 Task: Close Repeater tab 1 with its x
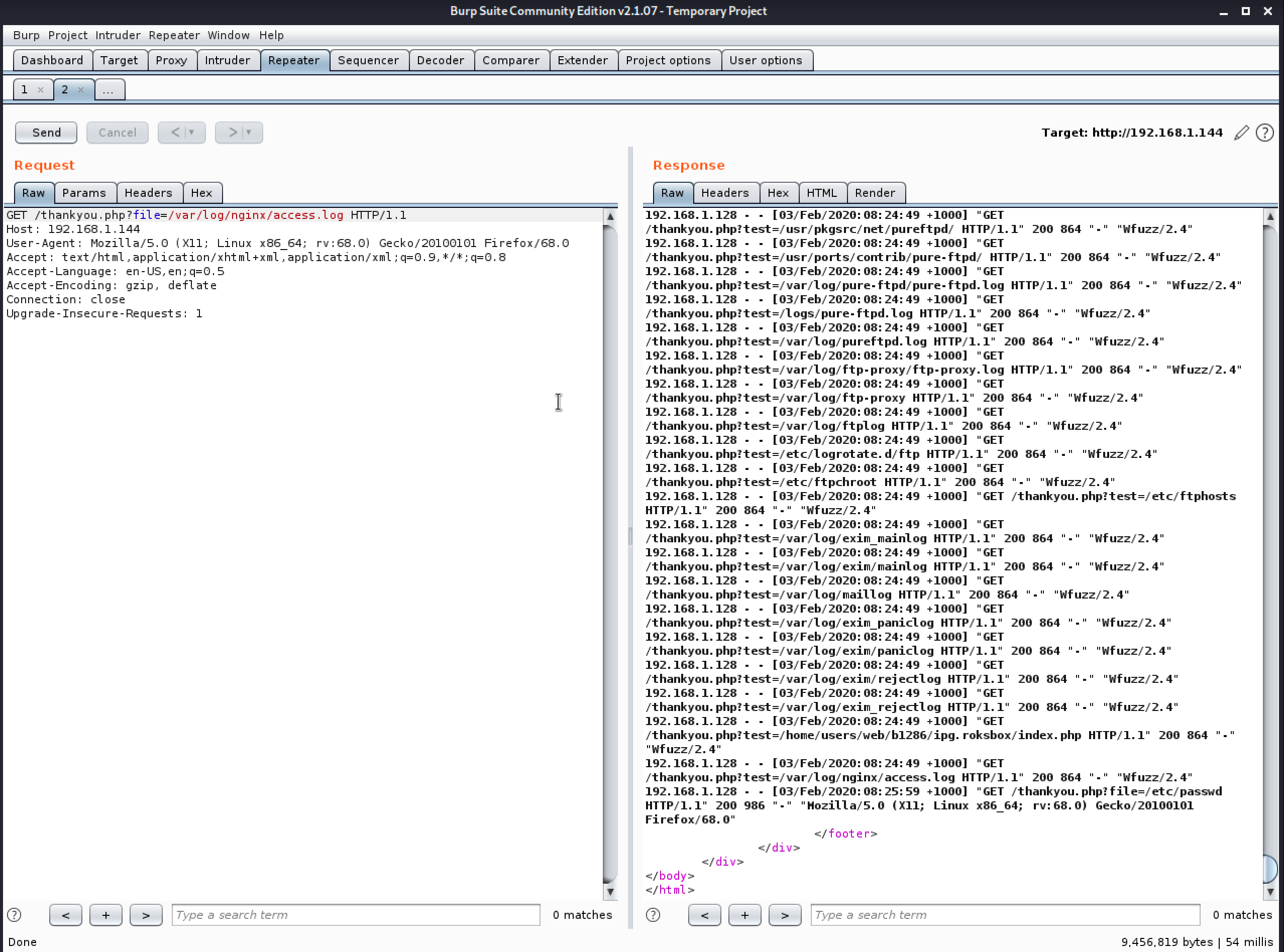40,90
